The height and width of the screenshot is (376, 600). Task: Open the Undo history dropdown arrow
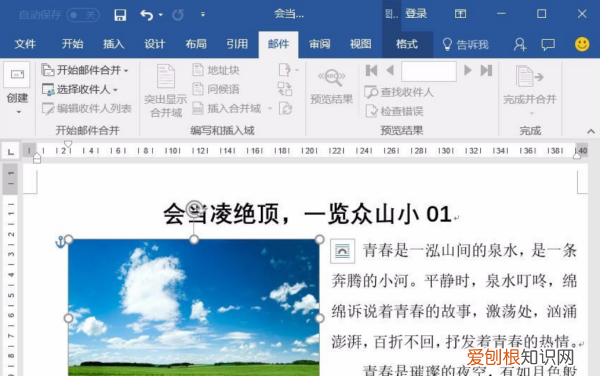(x=161, y=15)
